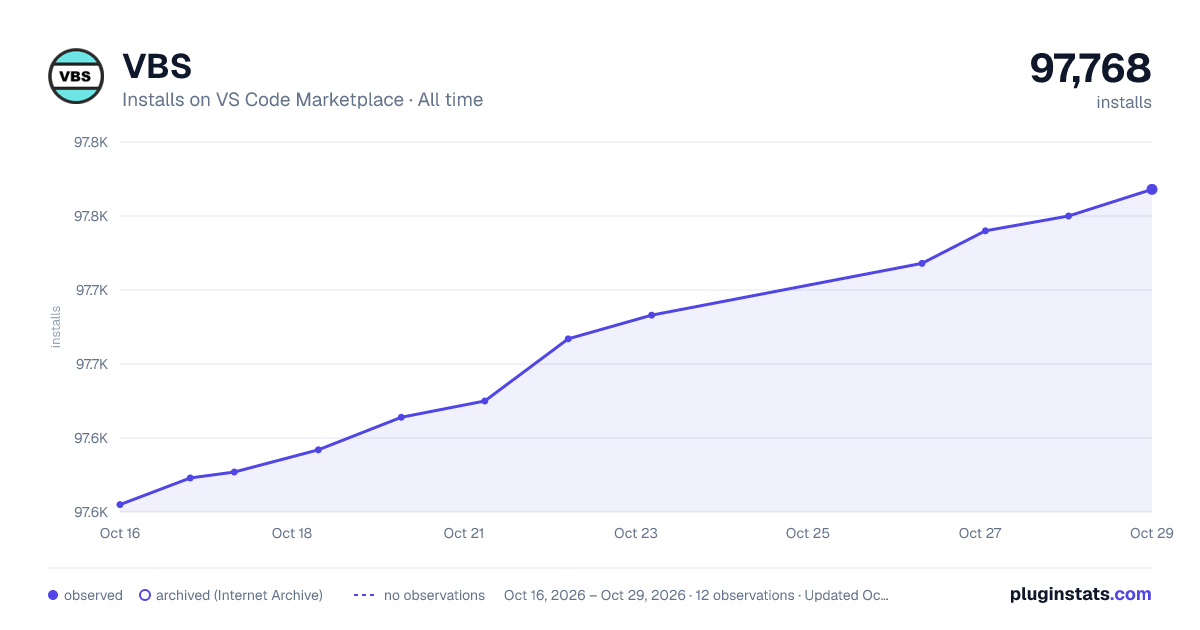This screenshot has height=630, width=1200.
Task: Click the Oct 27 x-axis label
Action: (x=980, y=533)
